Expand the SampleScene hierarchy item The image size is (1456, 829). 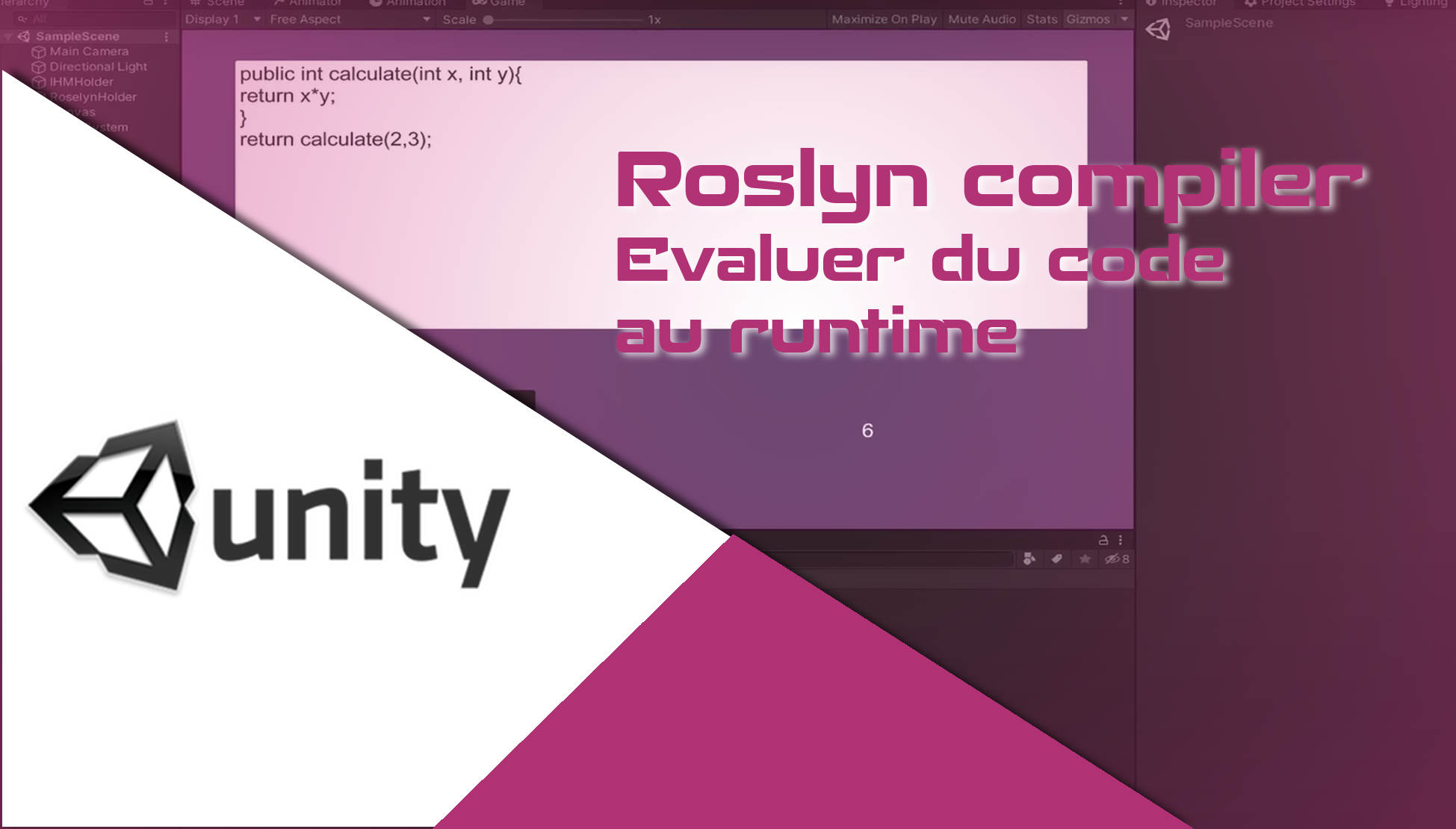coord(9,35)
